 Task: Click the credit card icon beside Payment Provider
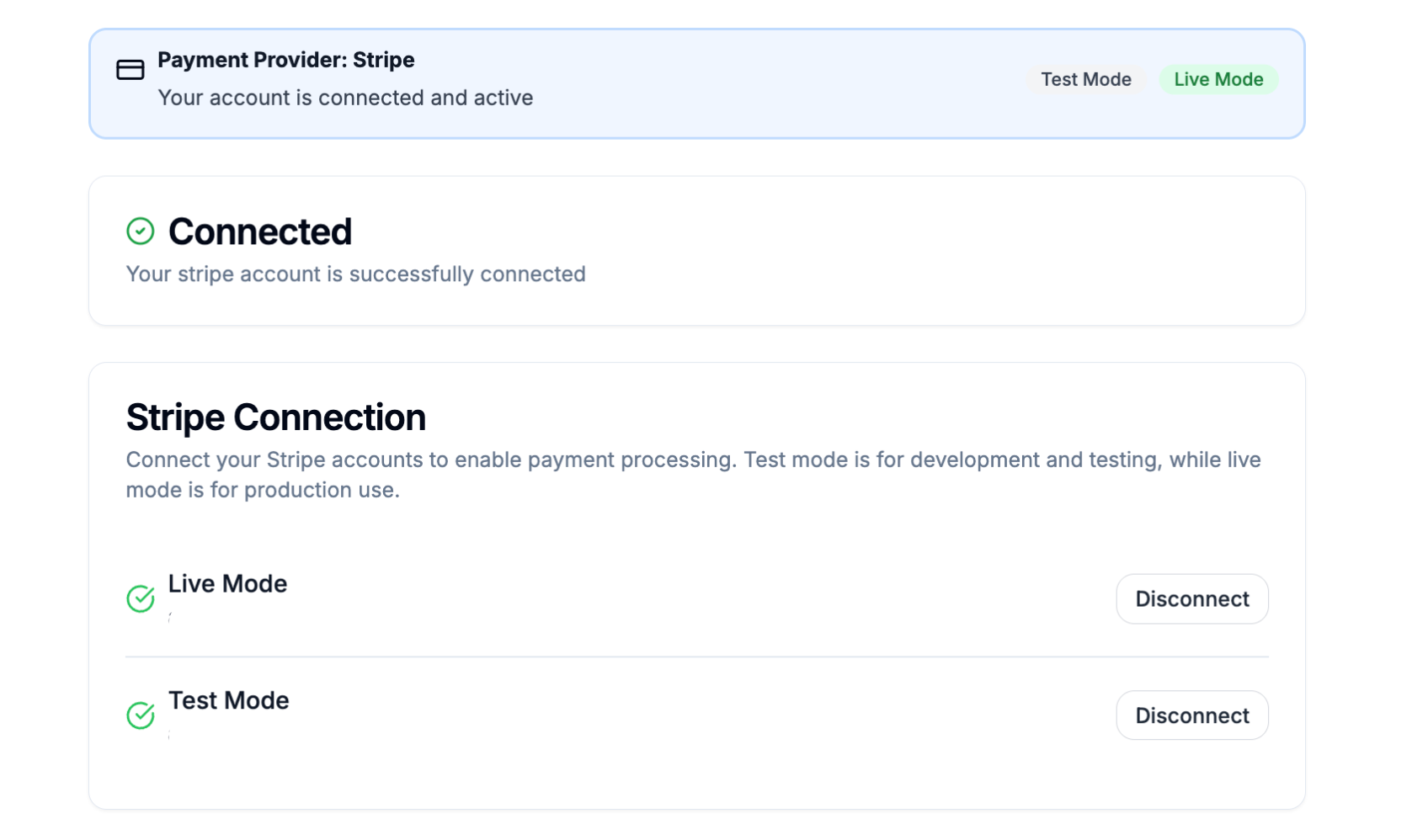[x=130, y=70]
